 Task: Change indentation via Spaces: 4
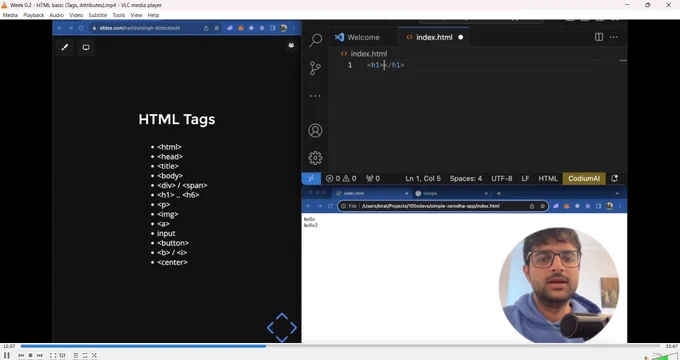click(466, 178)
